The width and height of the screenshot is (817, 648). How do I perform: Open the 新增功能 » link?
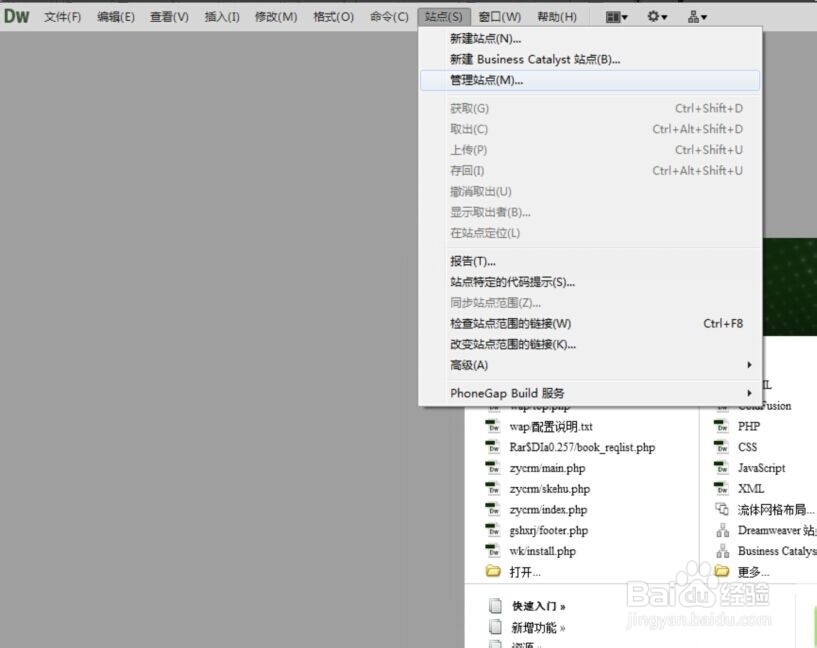tap(538, 628)
